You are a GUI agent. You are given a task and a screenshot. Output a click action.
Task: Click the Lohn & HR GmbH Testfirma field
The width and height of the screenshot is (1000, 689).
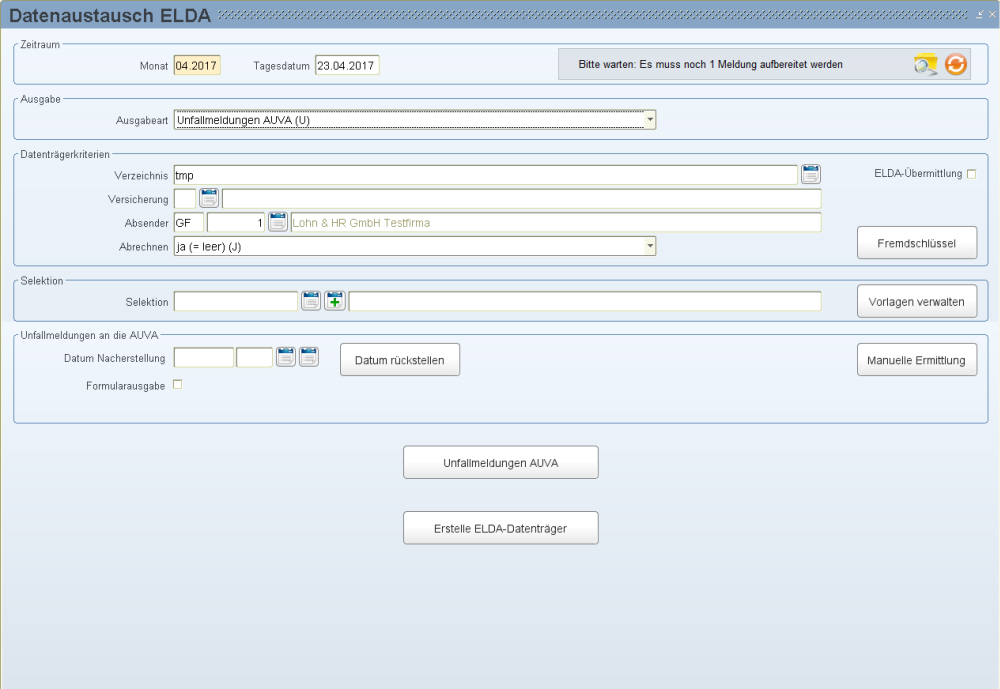(x=556, y=223)
